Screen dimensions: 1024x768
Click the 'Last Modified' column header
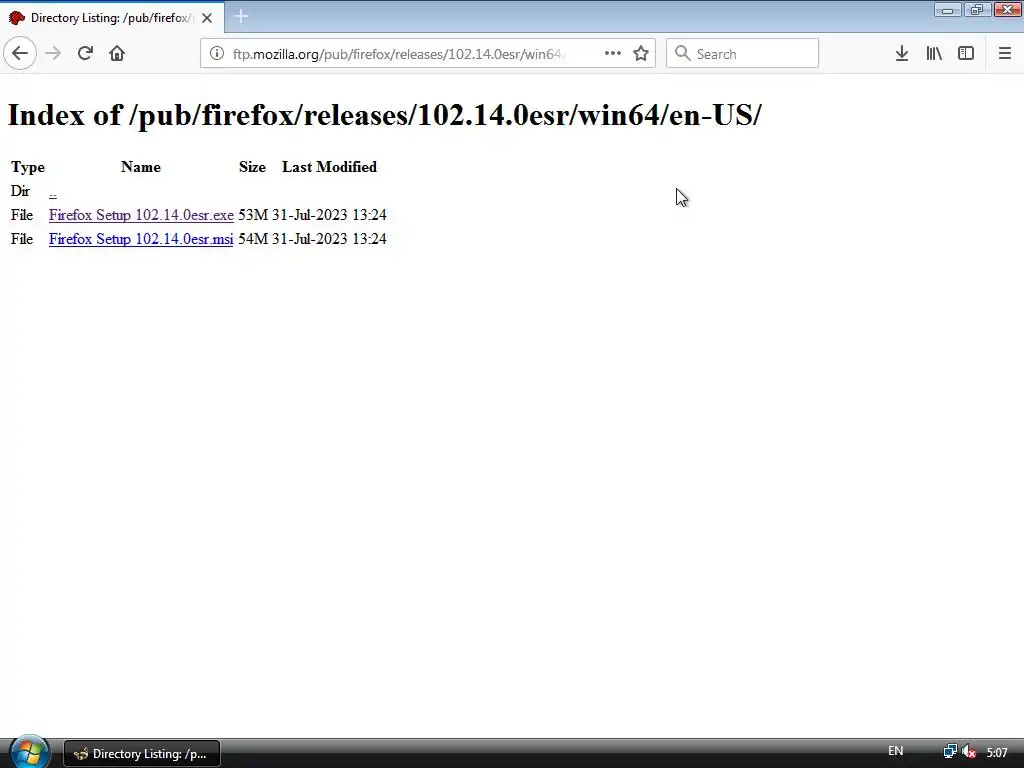click(x=329, y=167)
